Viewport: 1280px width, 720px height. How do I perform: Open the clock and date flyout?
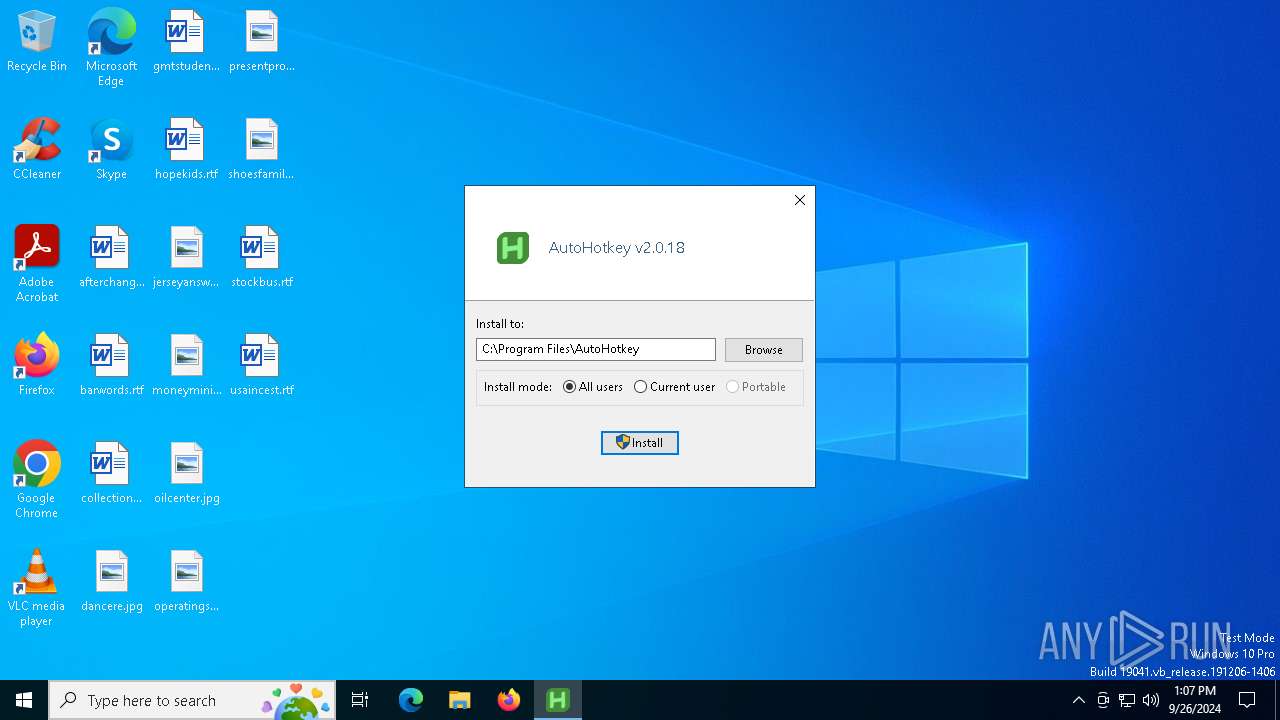[x=1195, y=700]
